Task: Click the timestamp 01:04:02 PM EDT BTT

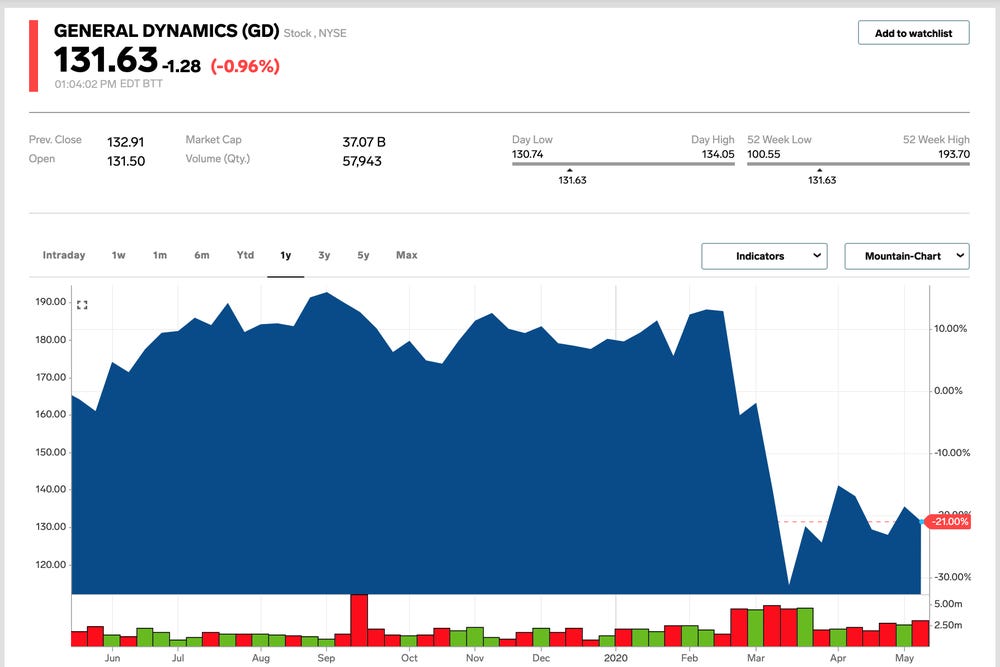Action: click(x=108, y=84)
